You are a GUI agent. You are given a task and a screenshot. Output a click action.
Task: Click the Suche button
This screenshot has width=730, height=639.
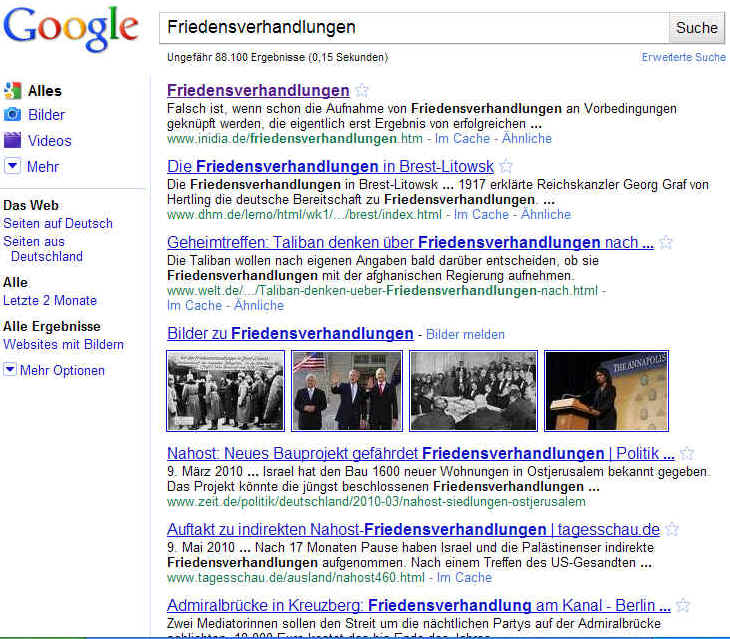[696, 28]
